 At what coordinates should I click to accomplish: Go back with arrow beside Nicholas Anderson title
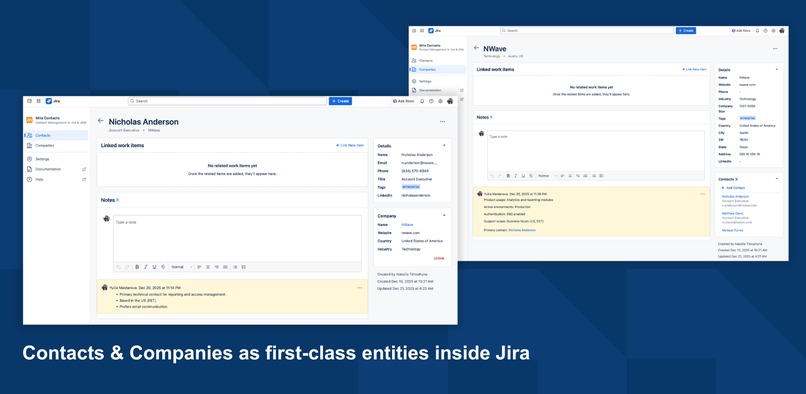[x=101, y=121]
